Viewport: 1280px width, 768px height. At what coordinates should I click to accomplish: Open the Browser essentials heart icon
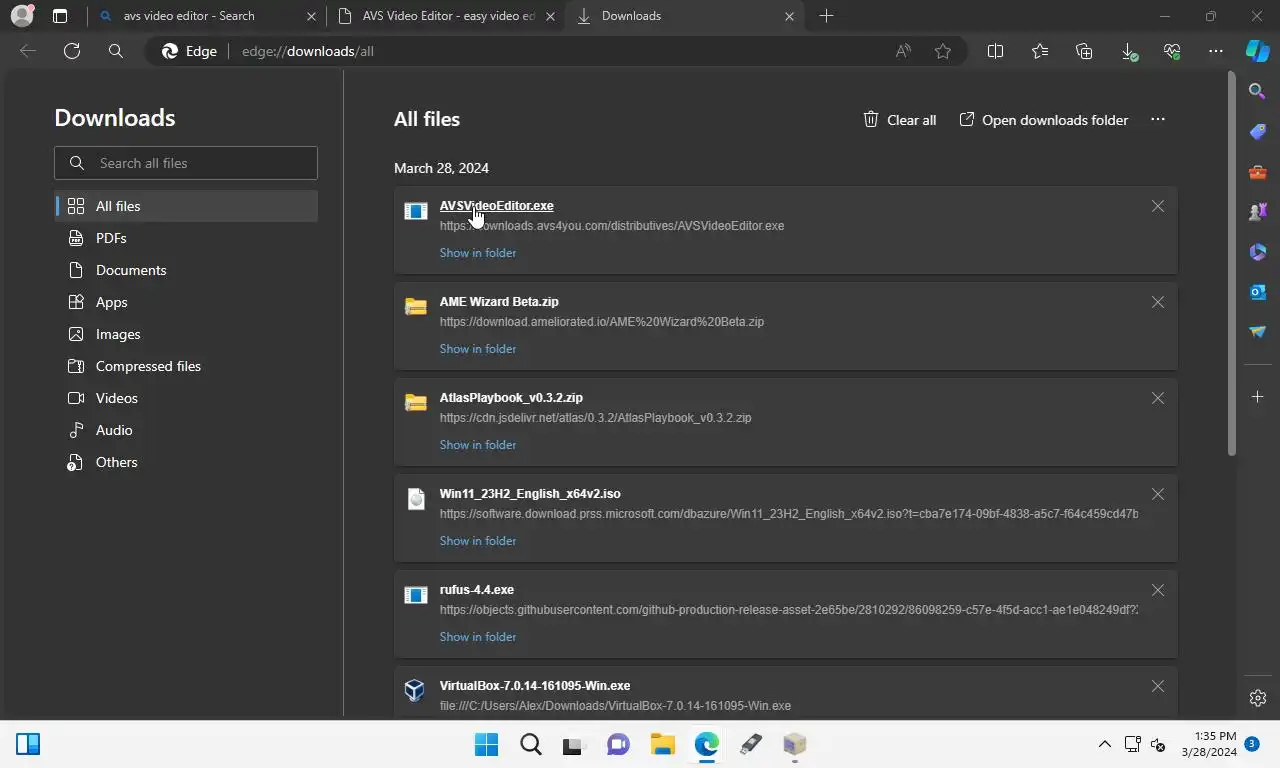(x=1172, y=51)
